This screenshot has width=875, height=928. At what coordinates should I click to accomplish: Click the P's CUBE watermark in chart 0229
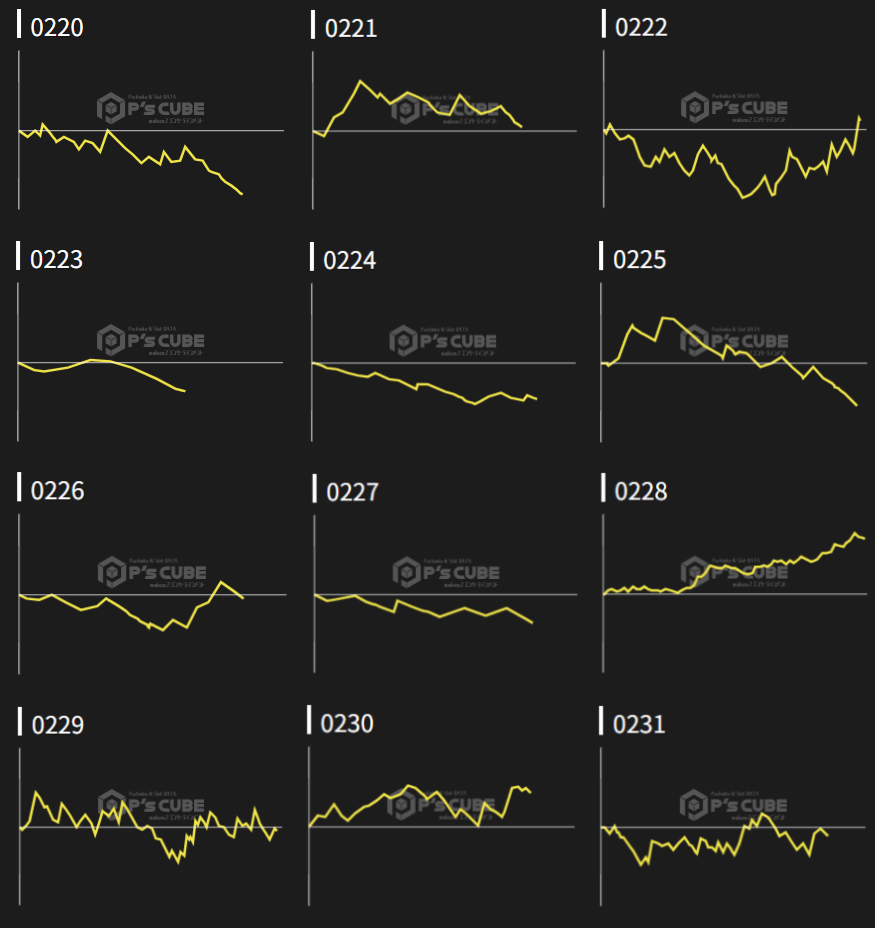click(152, 805)
